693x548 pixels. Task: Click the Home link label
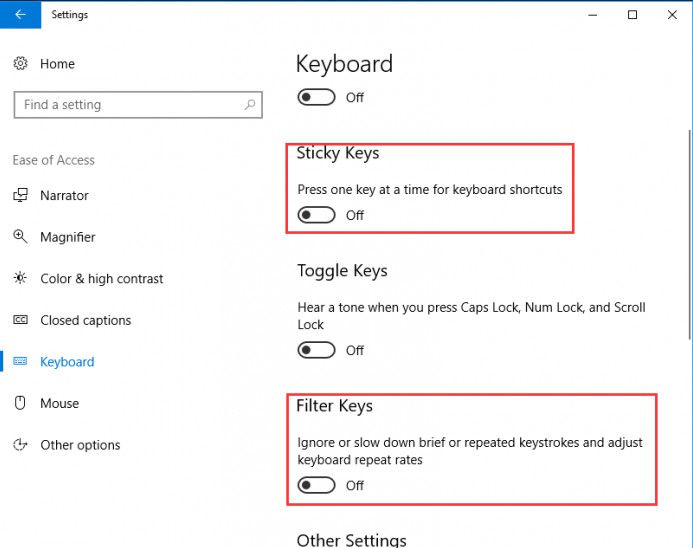point(57,64)
